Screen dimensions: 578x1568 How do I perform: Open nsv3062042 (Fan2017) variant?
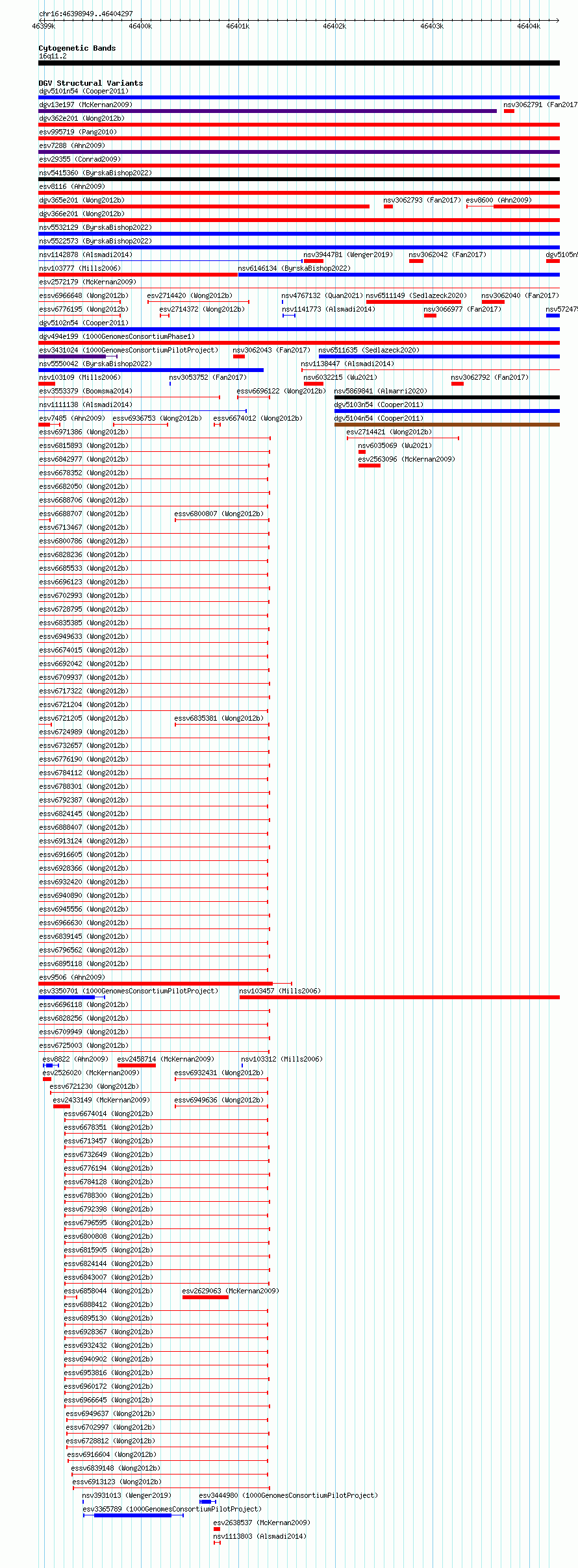tap(416, 261)
